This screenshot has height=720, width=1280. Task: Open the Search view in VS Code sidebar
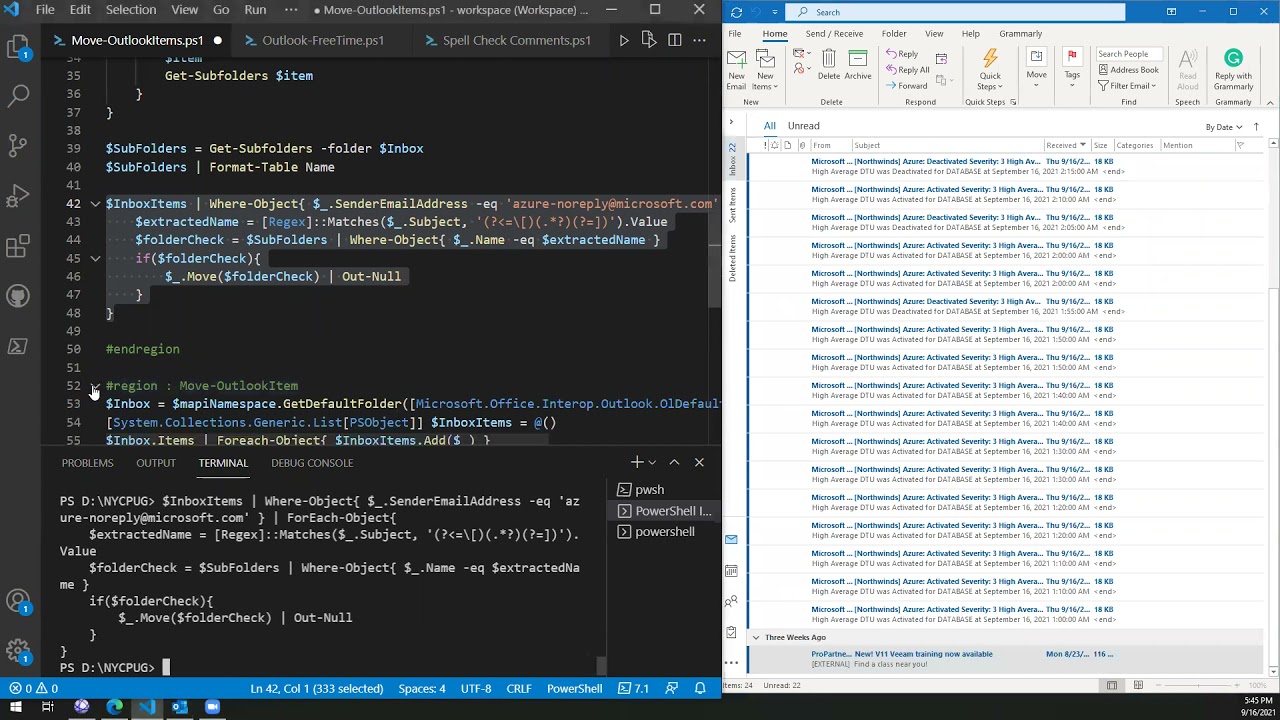click(x=18, y=96)
